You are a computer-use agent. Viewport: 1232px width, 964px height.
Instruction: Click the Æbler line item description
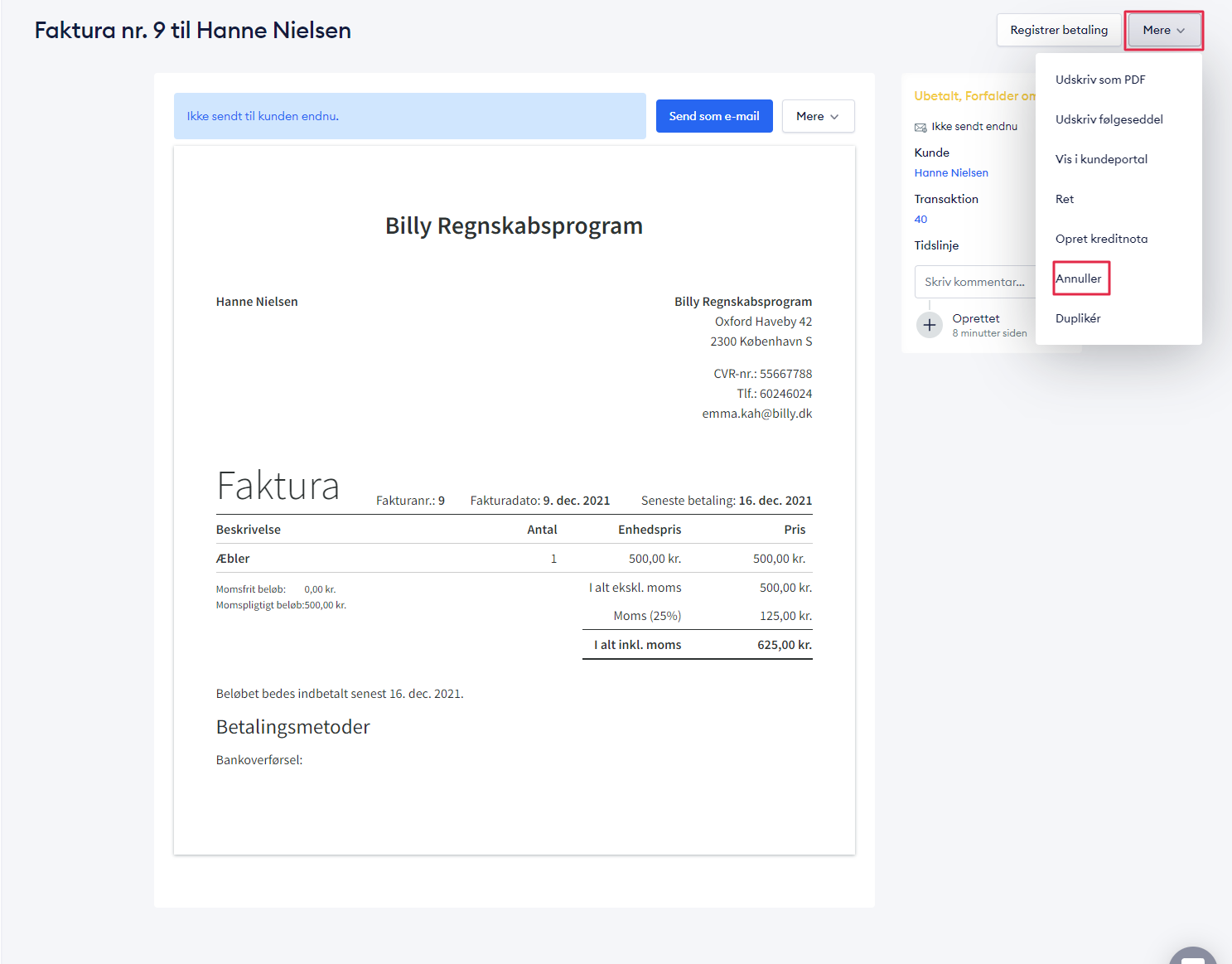pos(233,559)
